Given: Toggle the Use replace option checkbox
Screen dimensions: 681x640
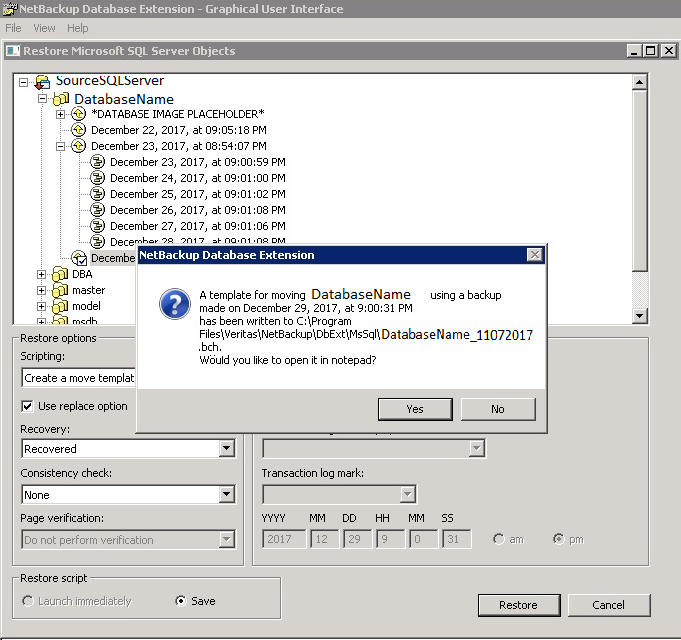Looking at the screenshot, I should [x=27, y=406].
